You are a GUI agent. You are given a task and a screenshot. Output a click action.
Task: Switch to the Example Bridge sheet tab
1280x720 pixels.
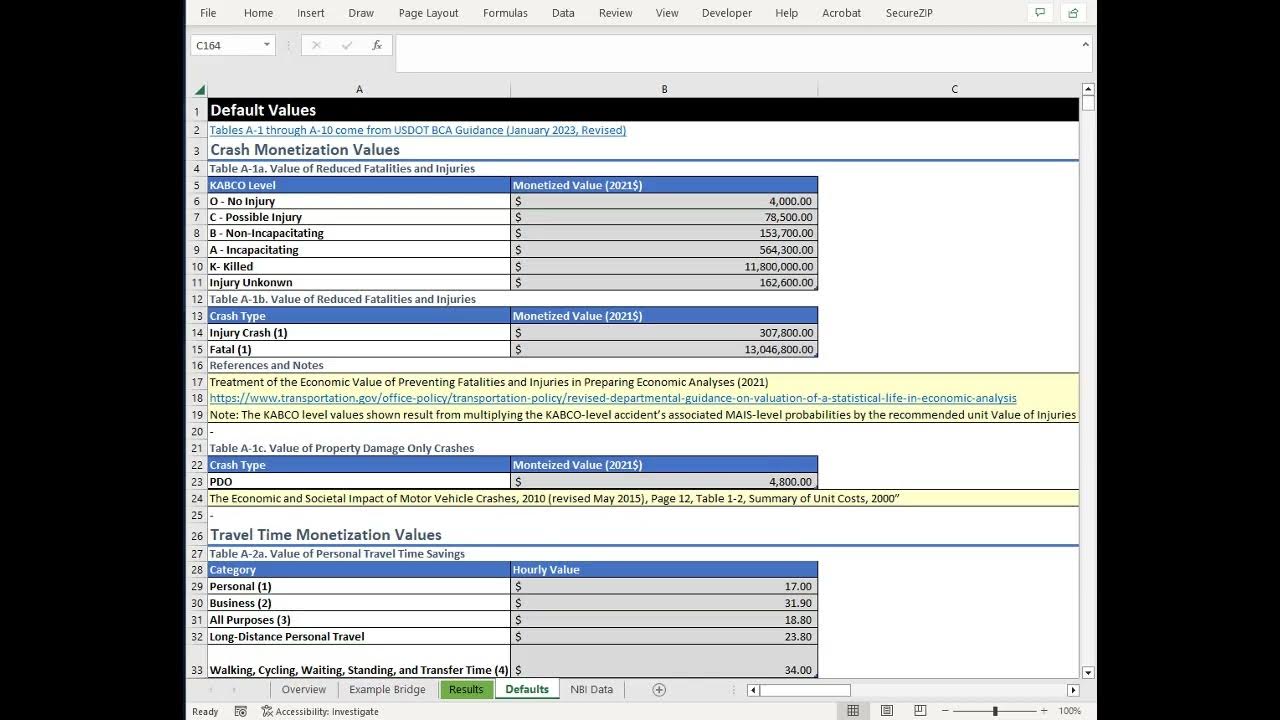(387, 689)
